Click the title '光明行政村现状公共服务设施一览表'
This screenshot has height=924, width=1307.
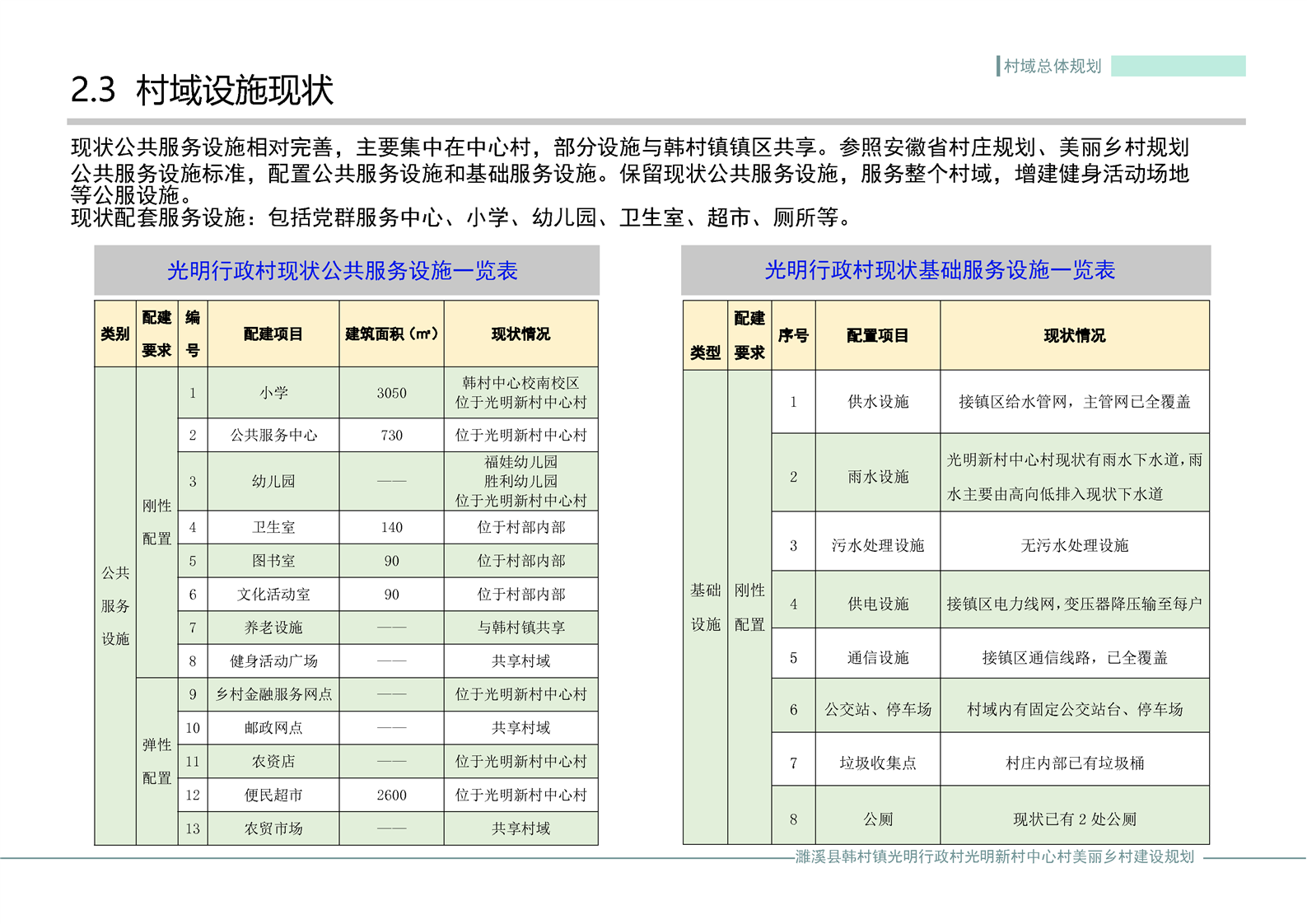tap(343, 270)
